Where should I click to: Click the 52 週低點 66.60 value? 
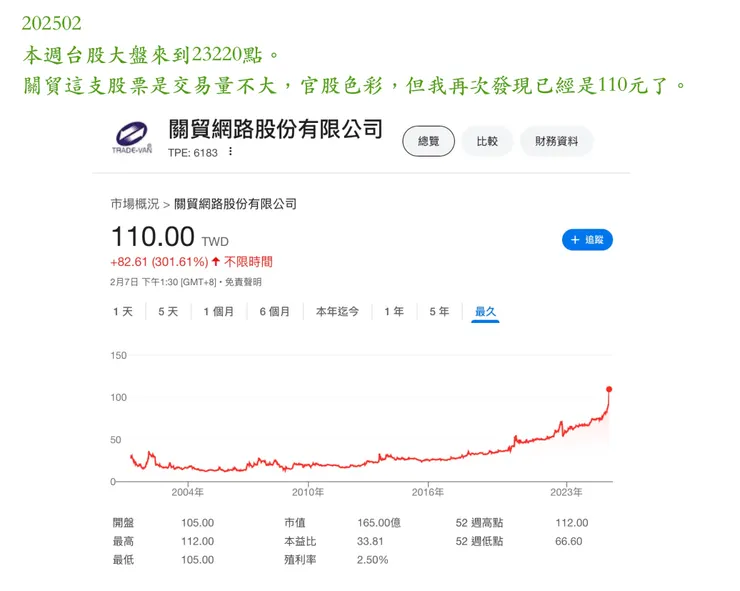pyautogui.click(x=569, y=541)
